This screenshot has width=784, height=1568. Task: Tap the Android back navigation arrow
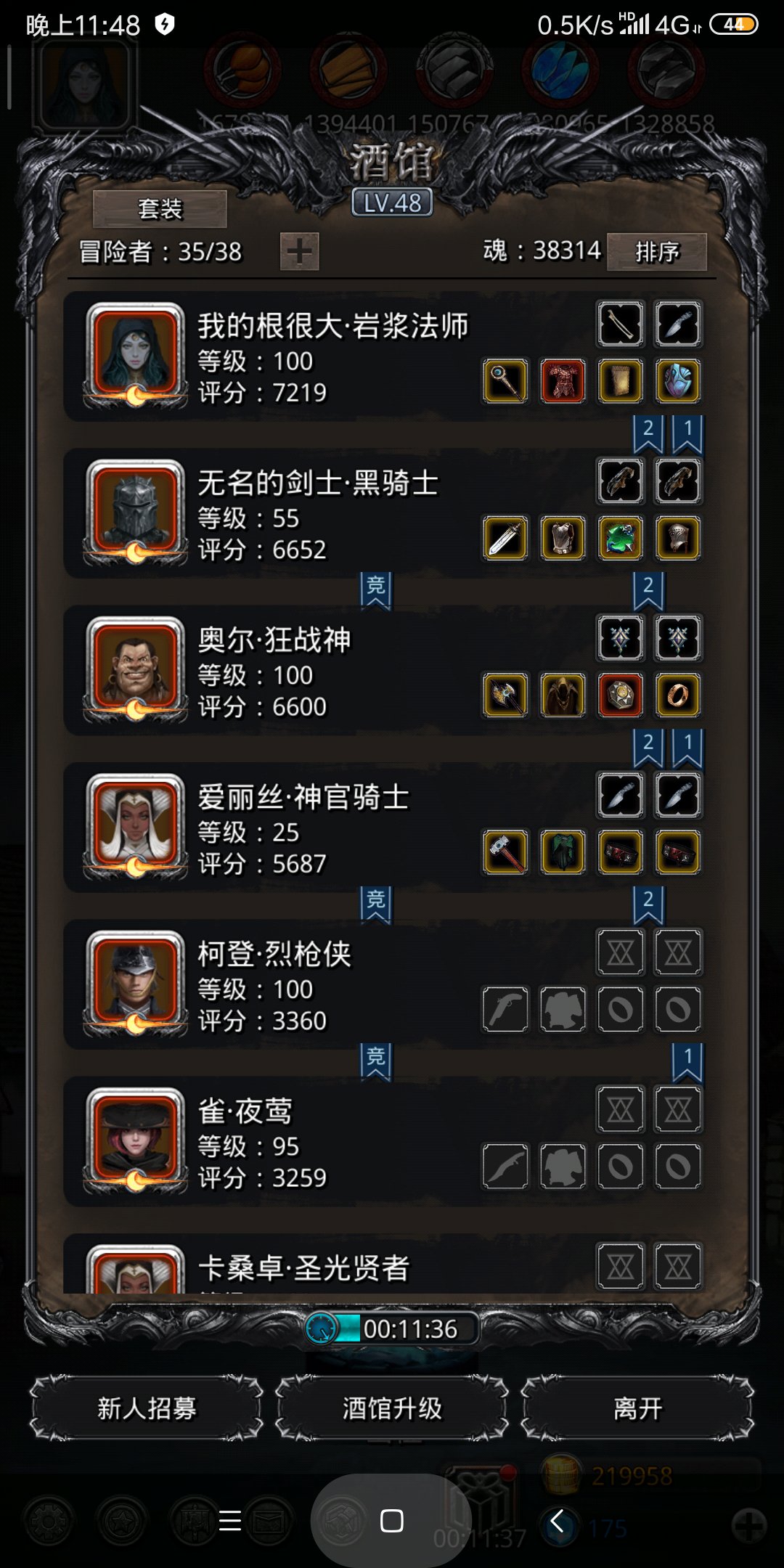557,1520
